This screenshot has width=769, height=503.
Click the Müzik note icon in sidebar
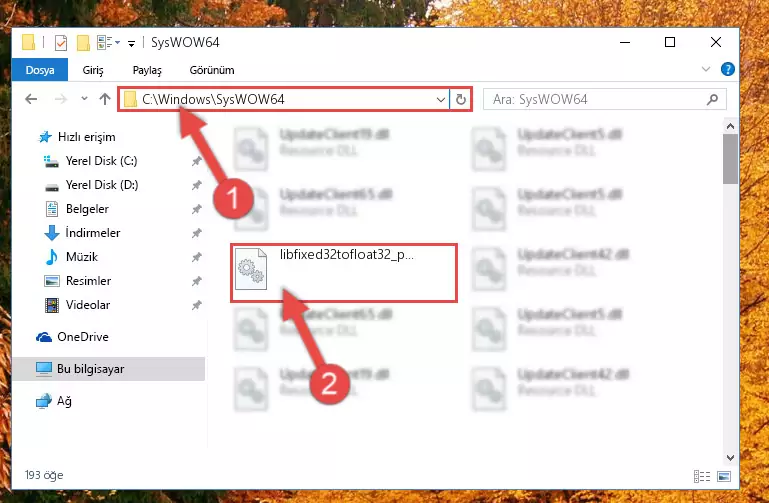[x=51, y=257]
